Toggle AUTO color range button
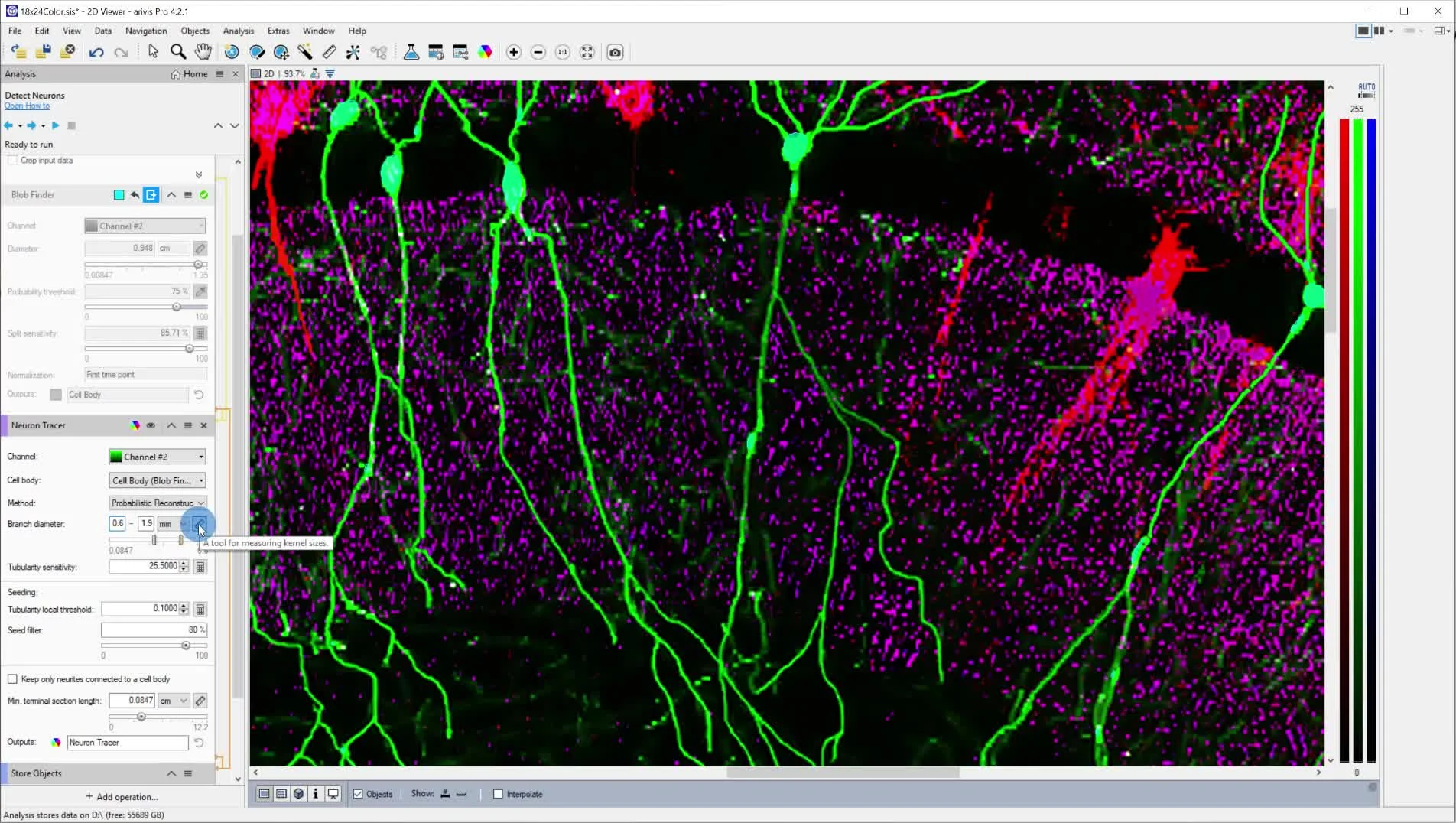 (1367, 90)
